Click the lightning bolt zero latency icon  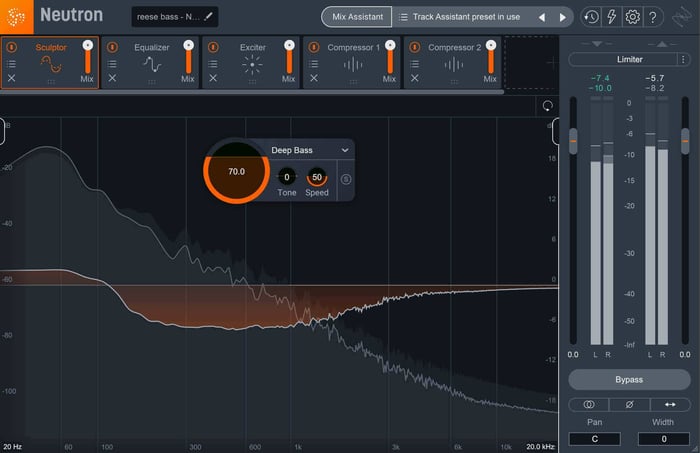coord(612,17)
